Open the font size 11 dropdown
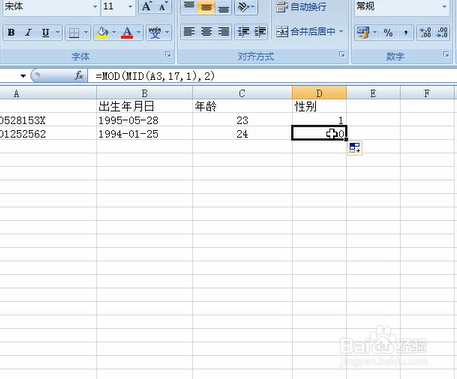457x379 pixels. [x=130, y=6]
